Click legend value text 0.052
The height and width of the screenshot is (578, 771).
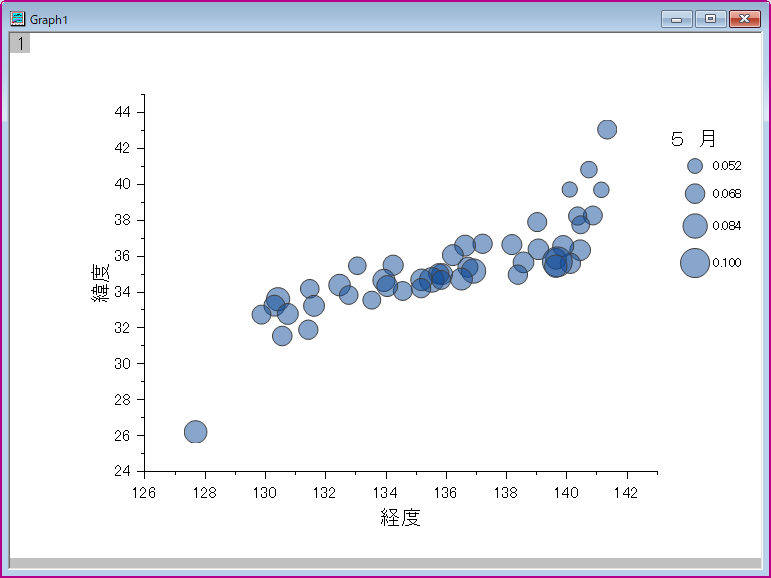(x=727, y=166)
